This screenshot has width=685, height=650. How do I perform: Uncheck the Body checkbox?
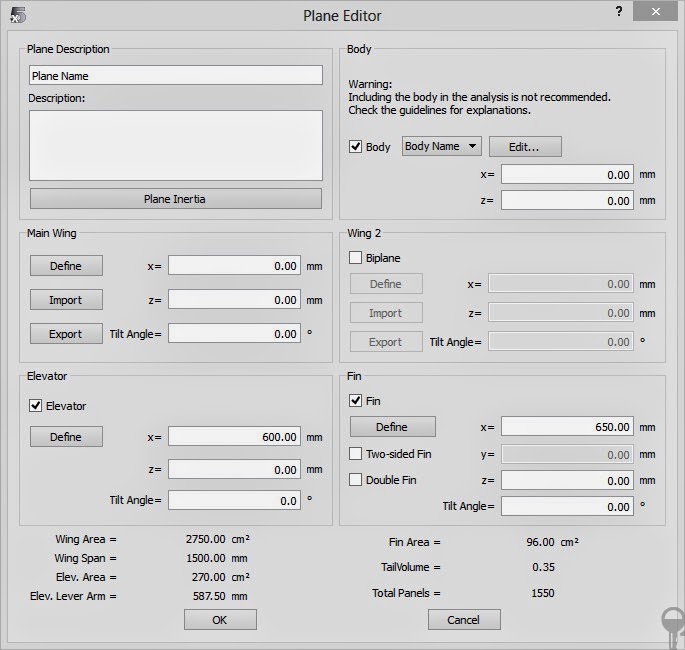pos(355,147)
